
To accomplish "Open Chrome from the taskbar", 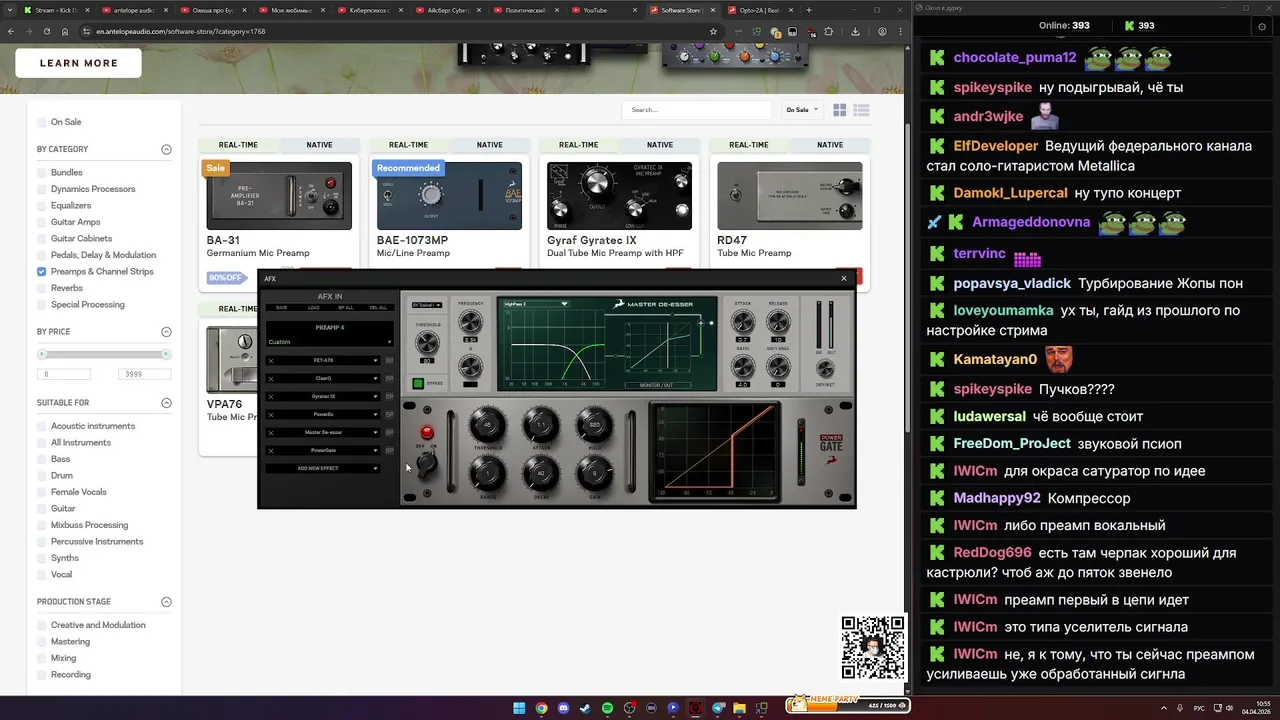I will [x=541, y=708].
